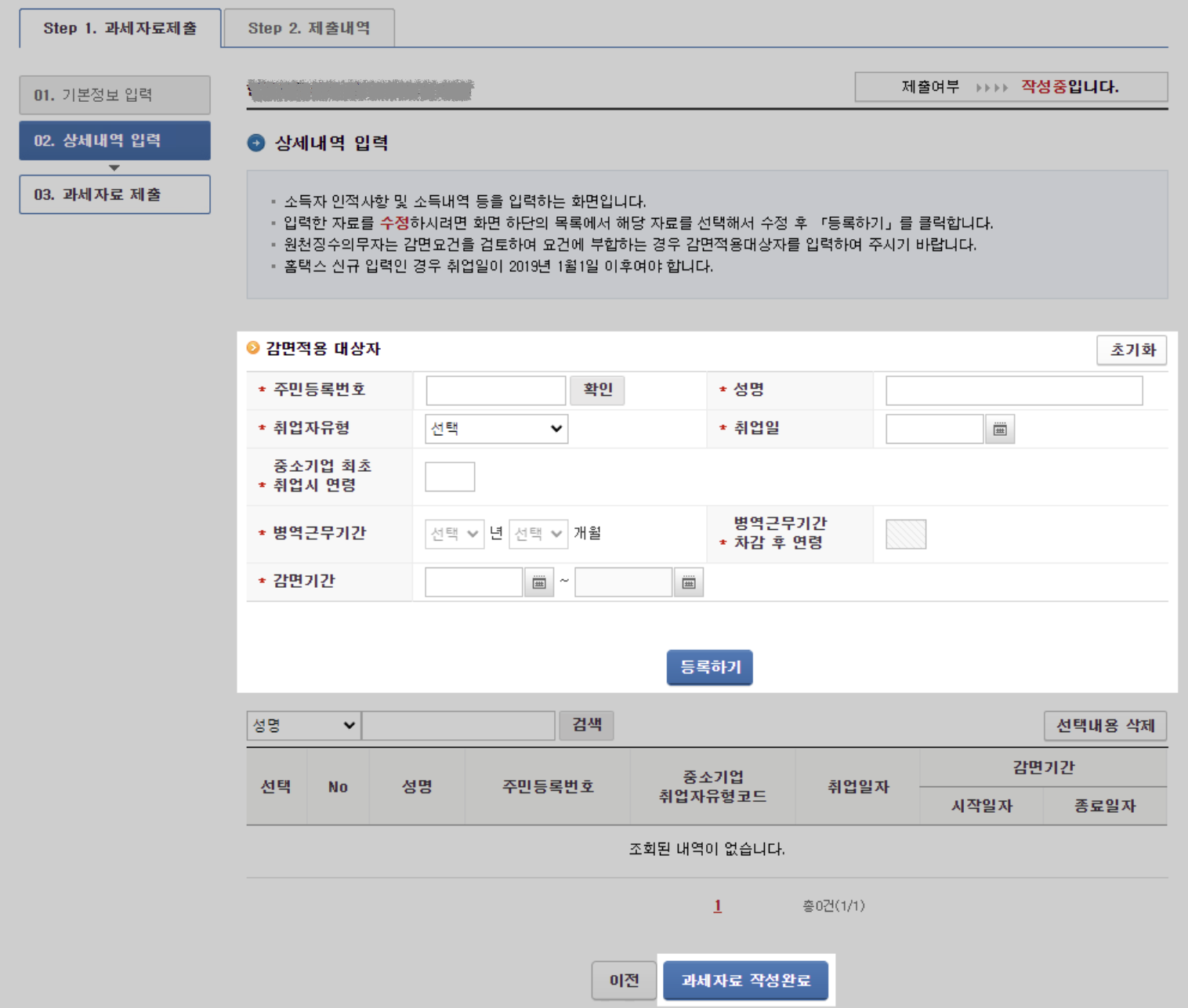Open the 병역근무기간 month dropdown

(x=538, y=534)
